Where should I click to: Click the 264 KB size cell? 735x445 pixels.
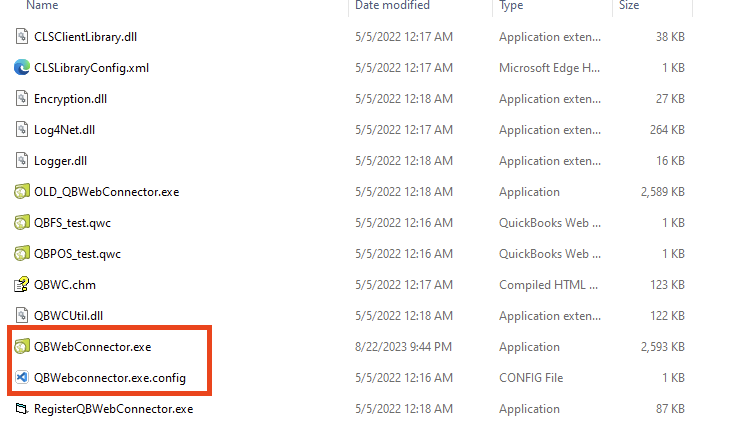(x=667, y=130)
